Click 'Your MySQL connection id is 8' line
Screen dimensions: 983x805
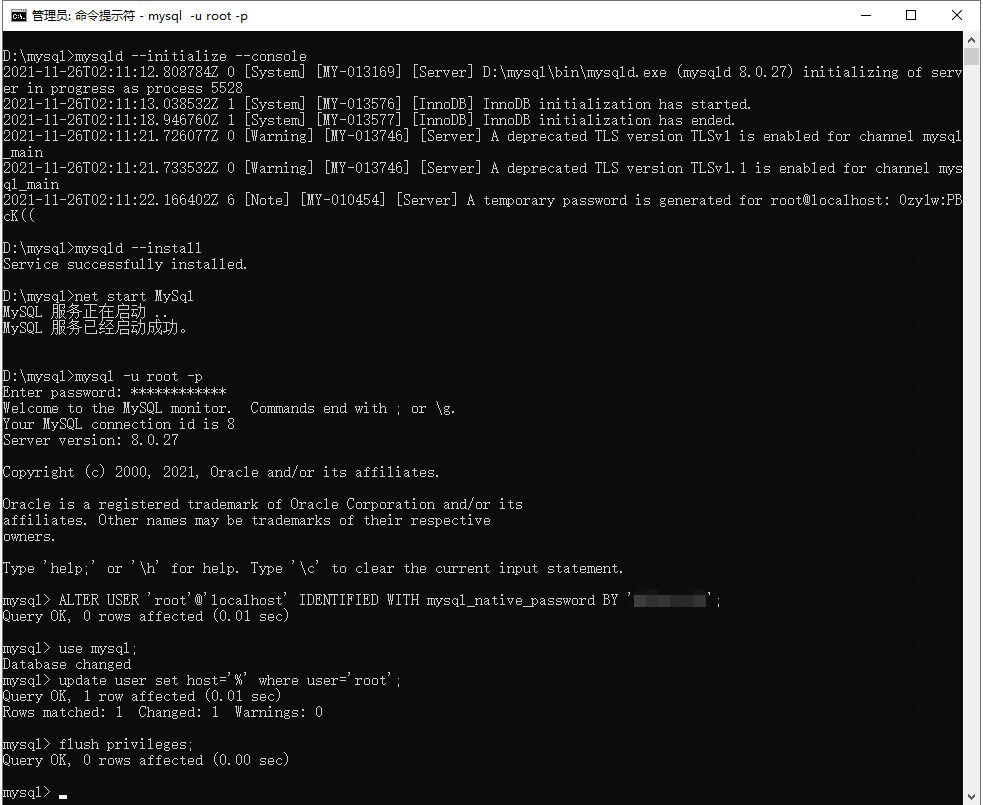[119, 424]
